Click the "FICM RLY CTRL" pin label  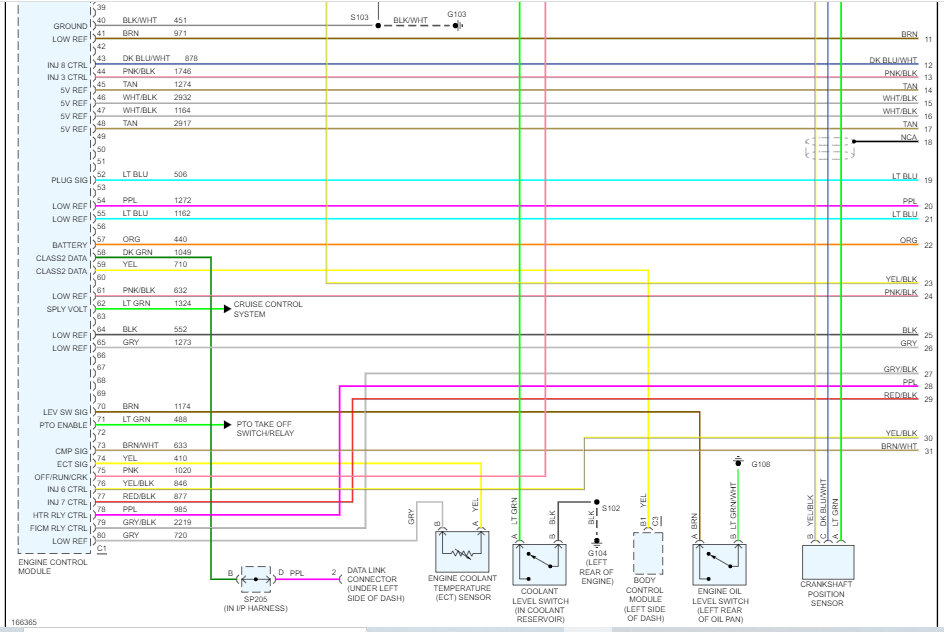coord(59,528)
